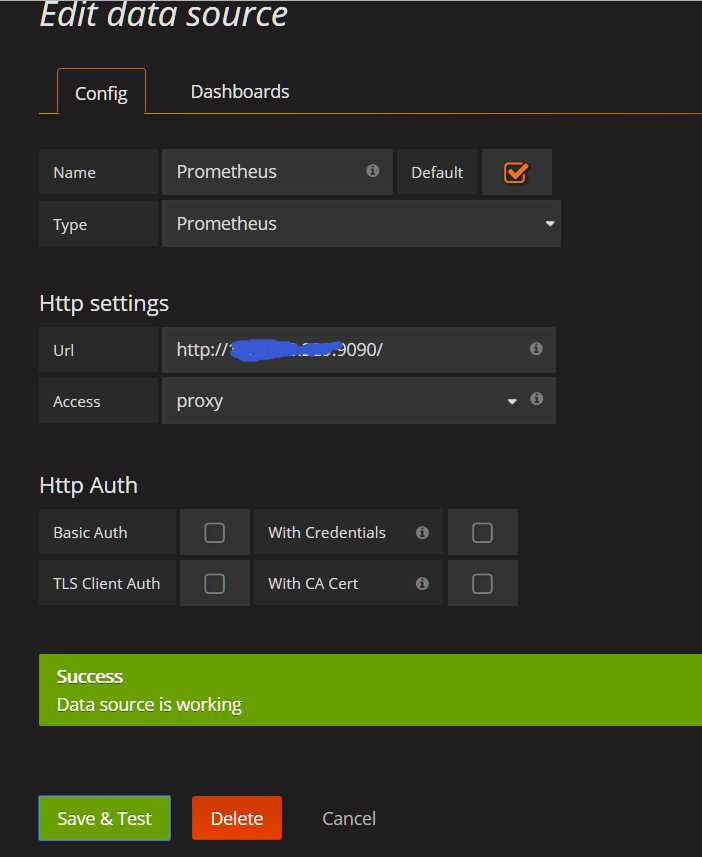Show info tooltip for the Url field
Screen dimensions: 702x857
coord(536,348)
